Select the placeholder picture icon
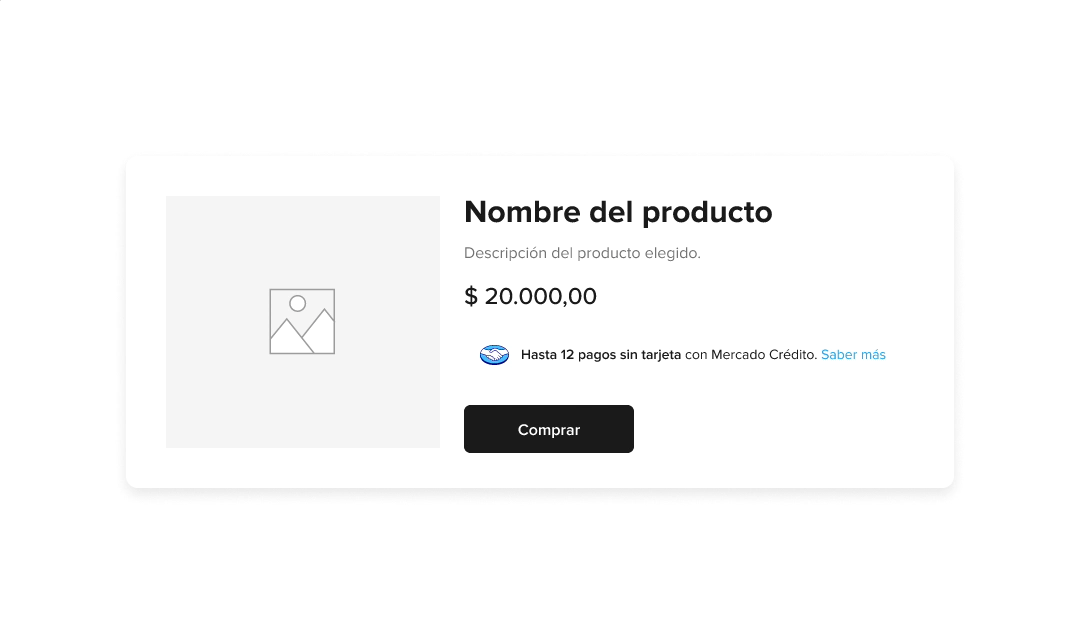 point(302,321)
